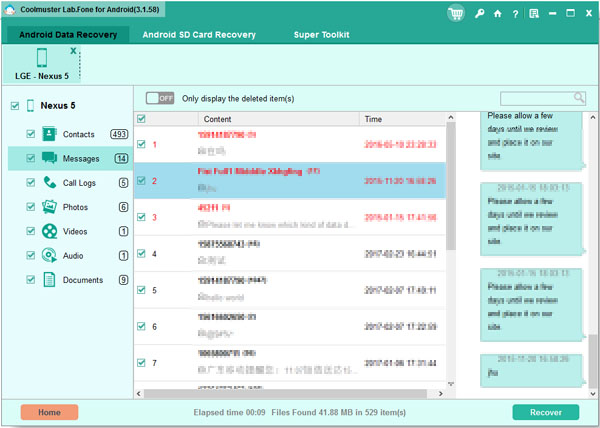Click the Documents page icon

tap(49, 280)
